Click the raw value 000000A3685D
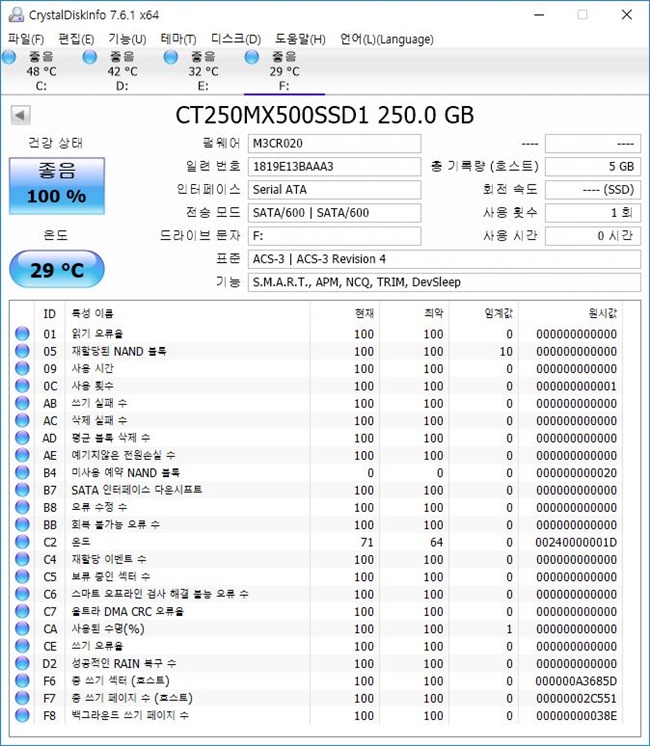The height and width of the screenshot is (746, 650). (576, 681)
